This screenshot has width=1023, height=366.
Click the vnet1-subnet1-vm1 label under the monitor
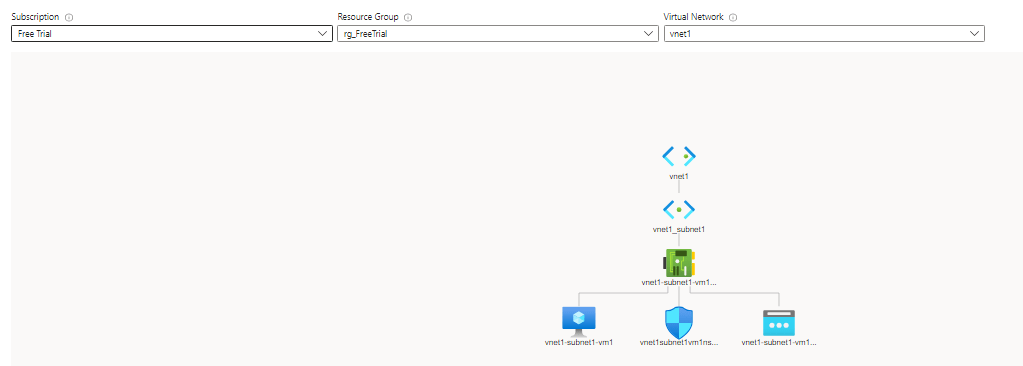tap(579, 342)
